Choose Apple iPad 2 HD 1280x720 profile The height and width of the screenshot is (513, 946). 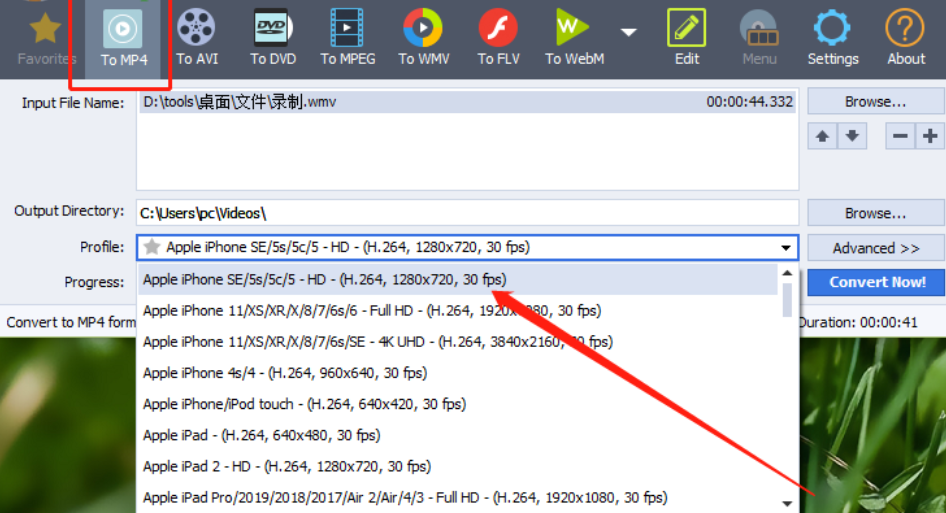[x=457, y=467]
